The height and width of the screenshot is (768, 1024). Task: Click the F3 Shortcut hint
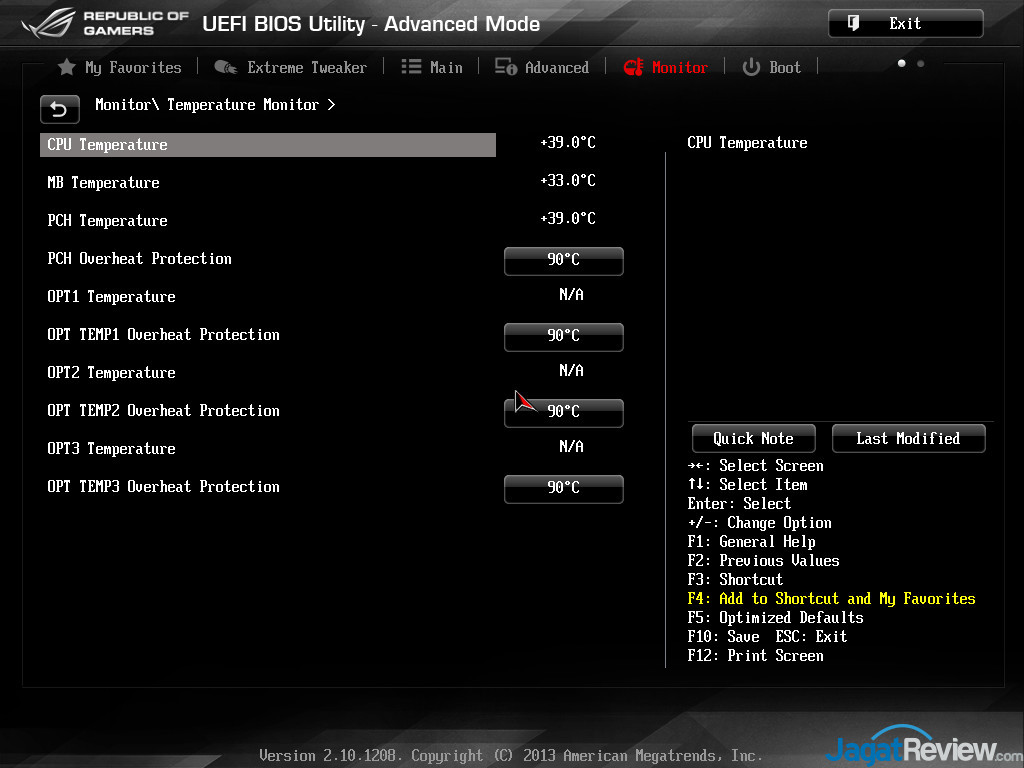point(735,580)
